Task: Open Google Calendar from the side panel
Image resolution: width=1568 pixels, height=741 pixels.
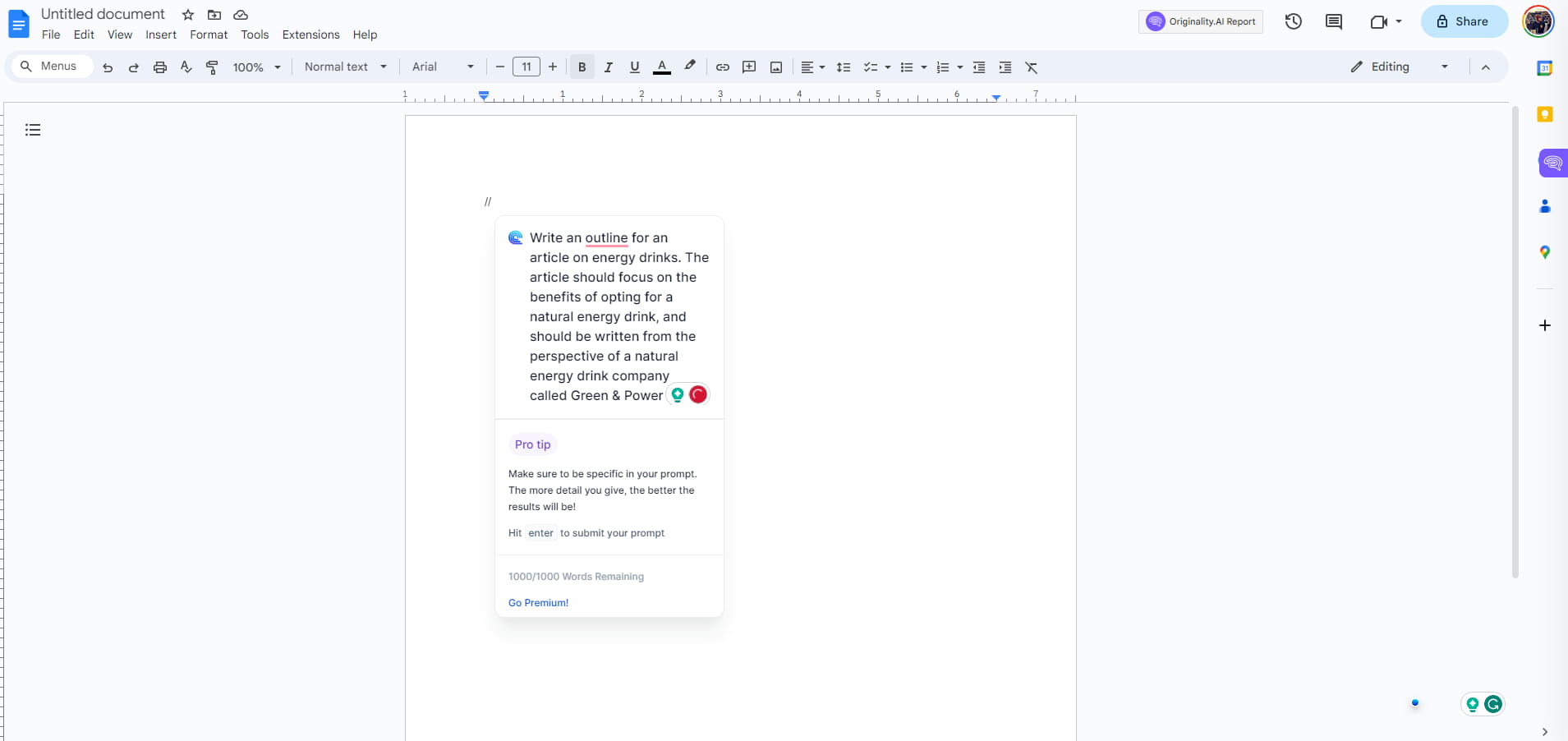Action: click(x=1545, y=67)
